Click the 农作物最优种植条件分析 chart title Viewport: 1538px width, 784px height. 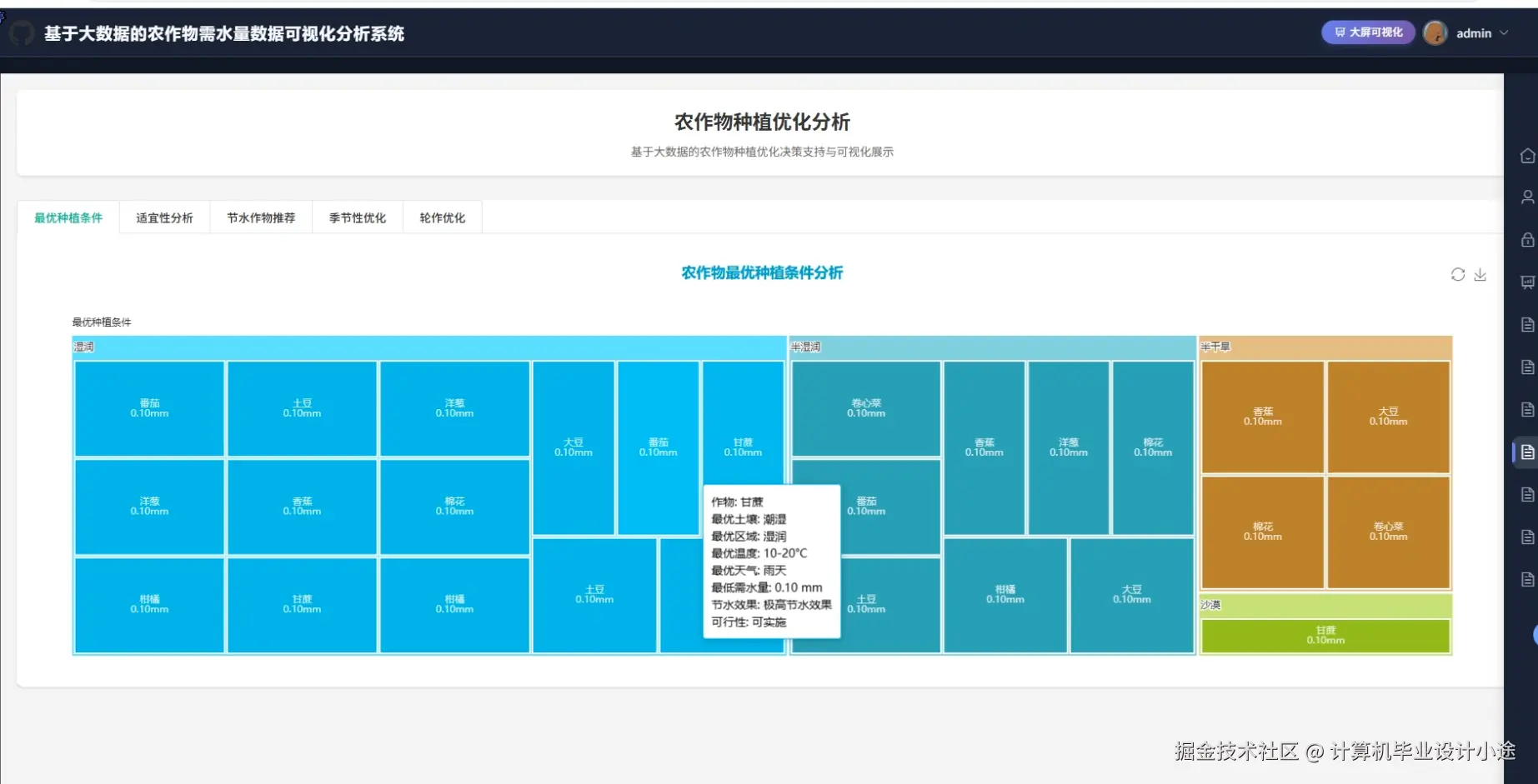762,273
